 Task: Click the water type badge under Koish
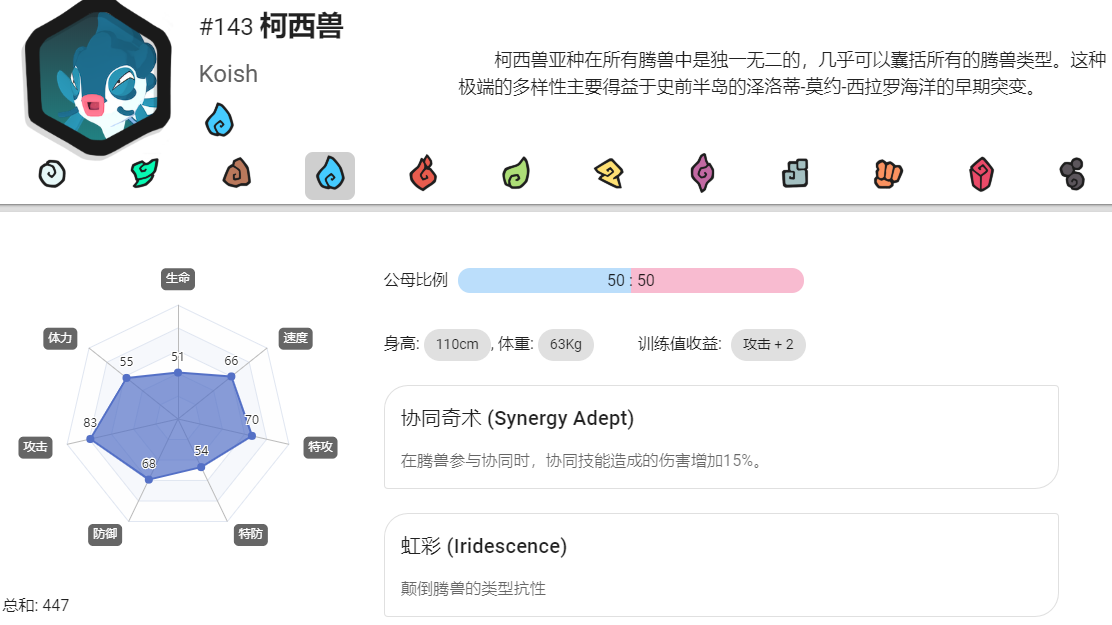pos(219,120)
